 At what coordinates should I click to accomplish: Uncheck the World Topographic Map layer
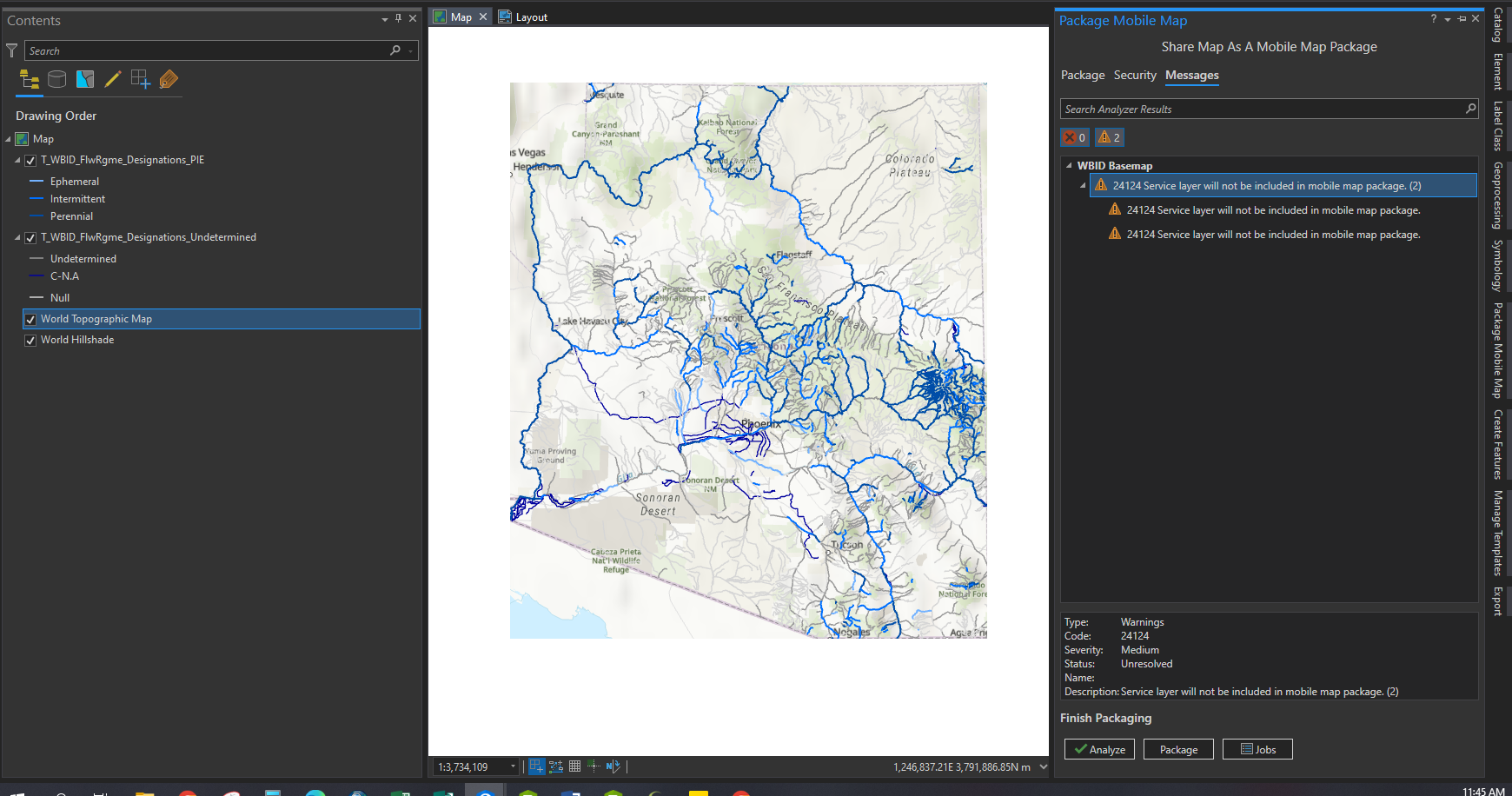click(x=30, y=319)
